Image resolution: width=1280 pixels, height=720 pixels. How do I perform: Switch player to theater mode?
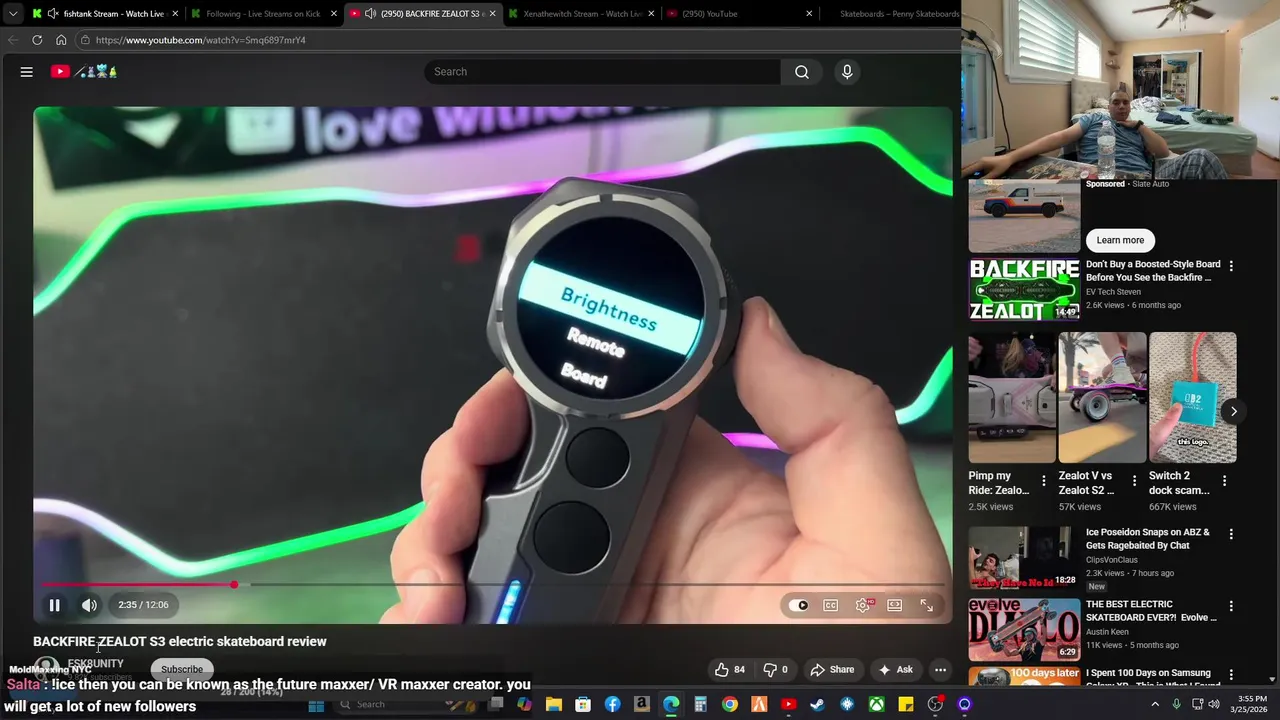[895, 605]
